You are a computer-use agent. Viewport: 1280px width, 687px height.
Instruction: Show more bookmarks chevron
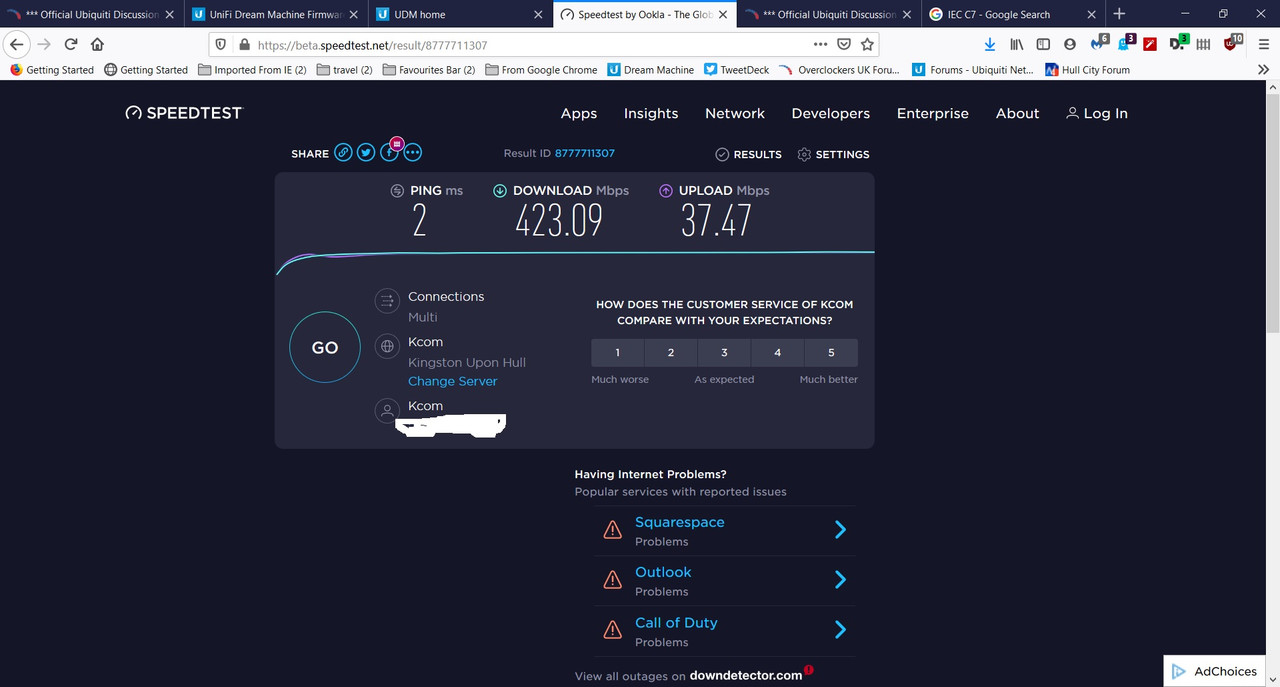[x=1264, y=70]
